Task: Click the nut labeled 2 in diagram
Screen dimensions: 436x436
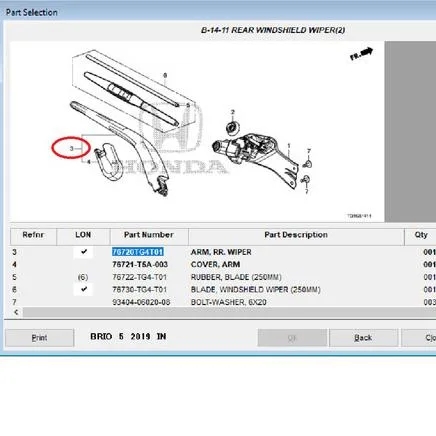Action: coord(231,127)
